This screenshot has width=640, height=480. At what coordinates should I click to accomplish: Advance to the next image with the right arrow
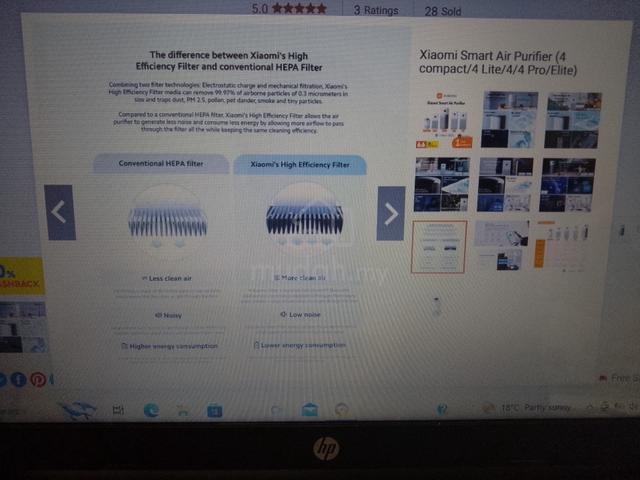(391, 213)
